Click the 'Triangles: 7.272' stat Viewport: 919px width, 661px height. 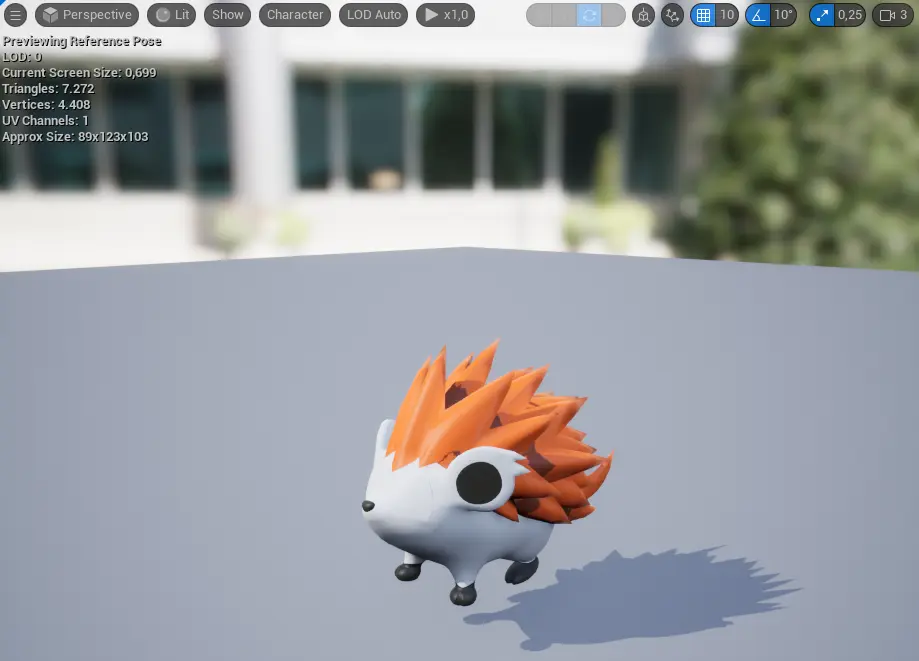click(48, 88)
